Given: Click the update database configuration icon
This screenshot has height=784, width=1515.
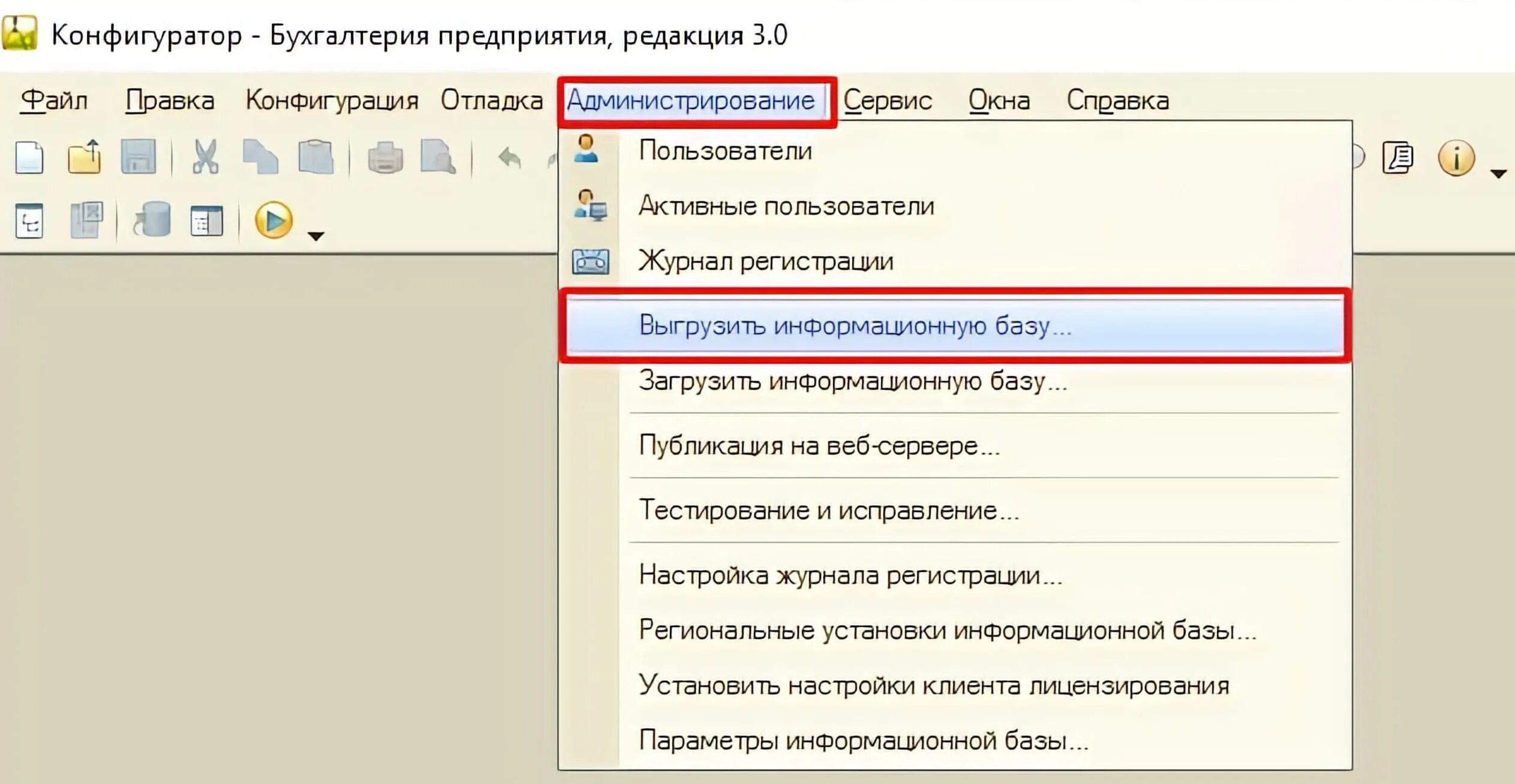Looking at the screenshot, I should click(152, 220).
